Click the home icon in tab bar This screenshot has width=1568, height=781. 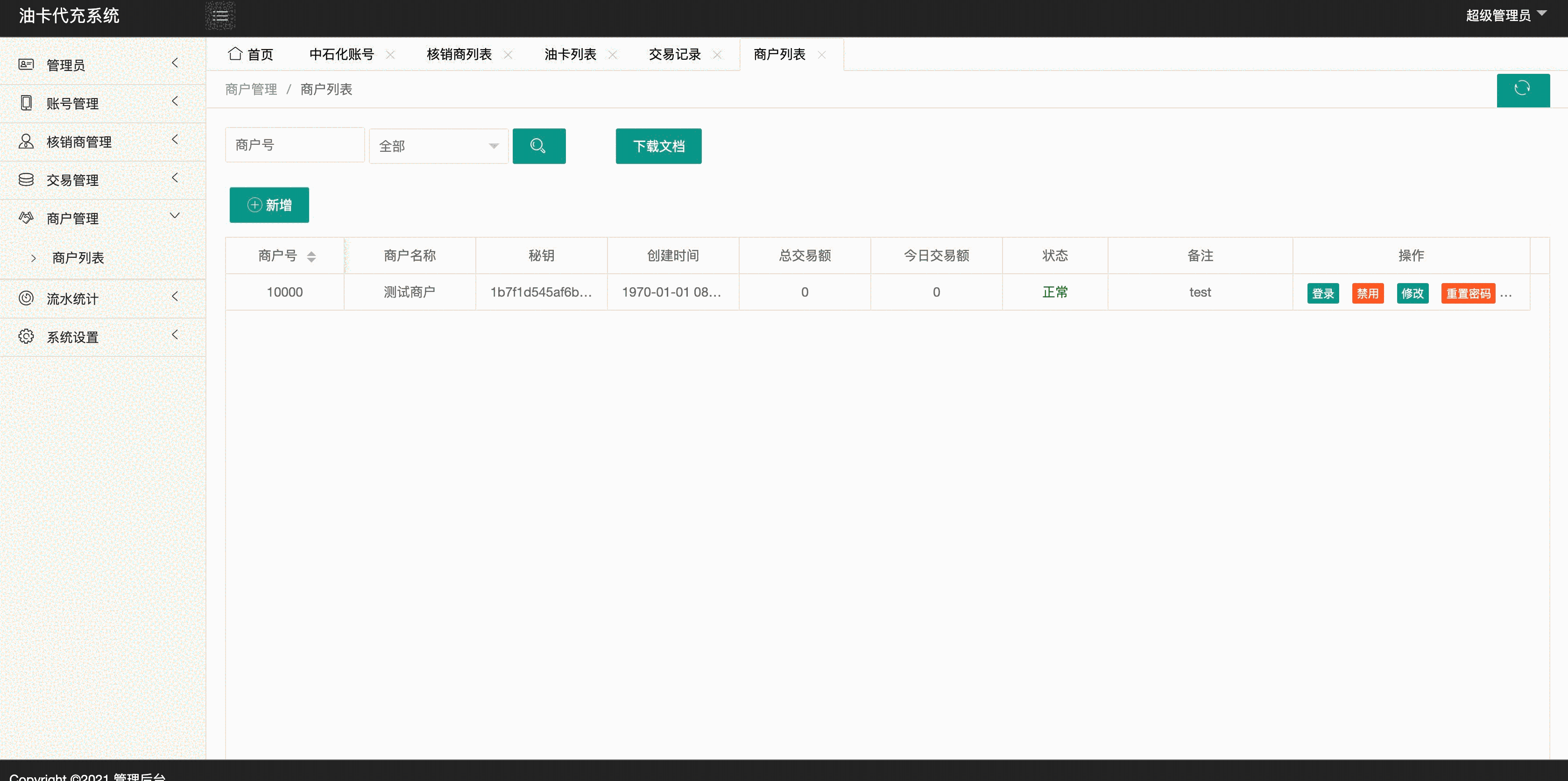(x=235, y=54)
